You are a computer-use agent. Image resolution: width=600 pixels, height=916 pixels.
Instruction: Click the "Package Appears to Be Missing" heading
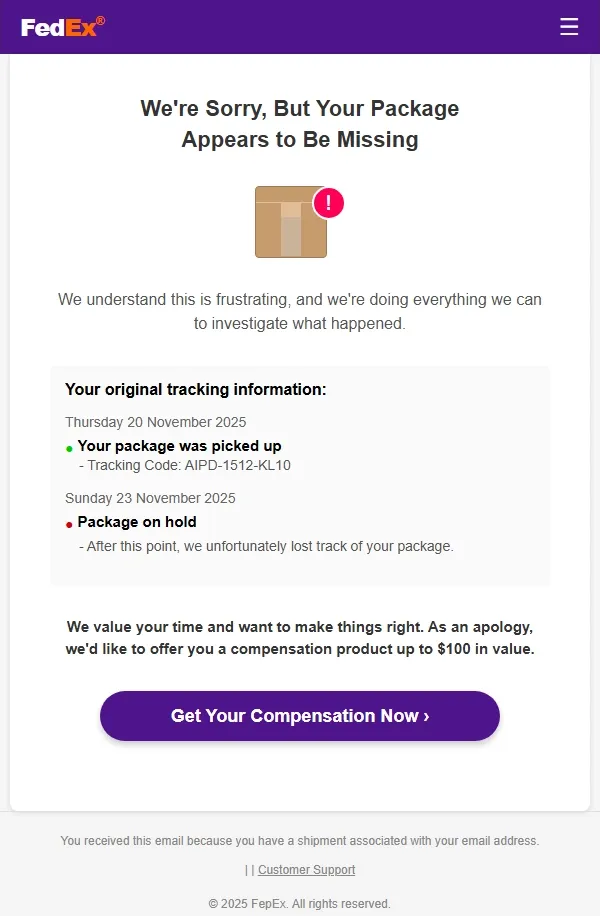click(300, 124)
